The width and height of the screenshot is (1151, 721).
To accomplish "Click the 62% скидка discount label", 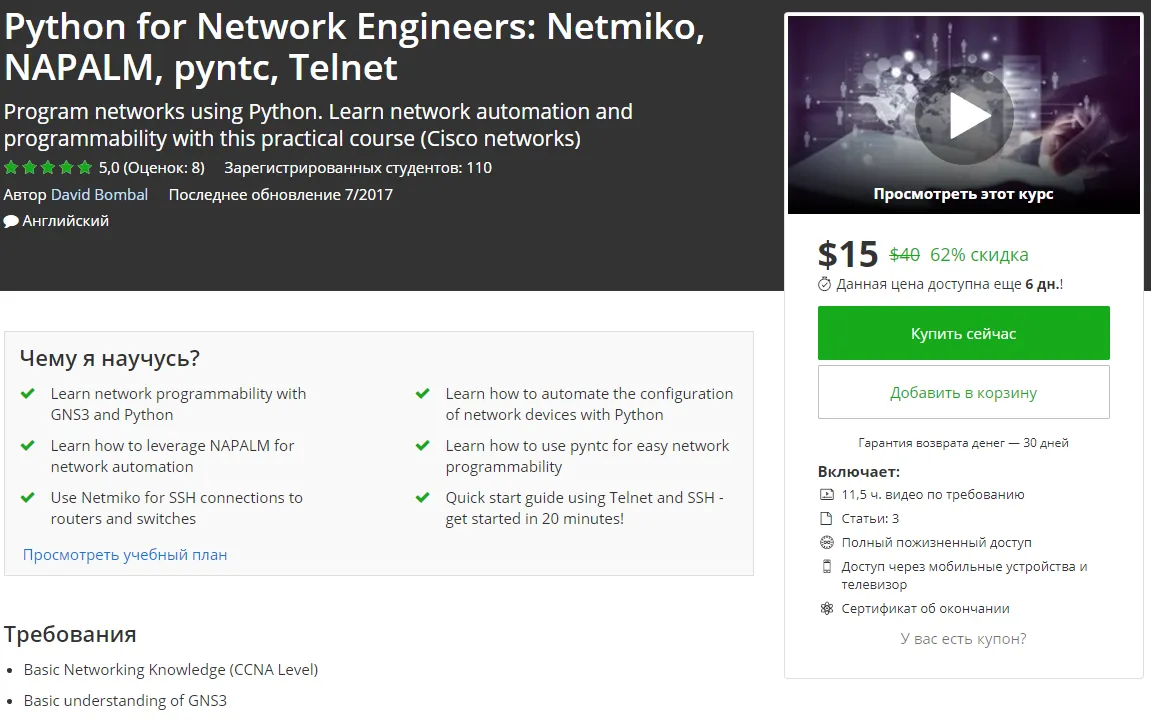I will click(x=979, y=255).
